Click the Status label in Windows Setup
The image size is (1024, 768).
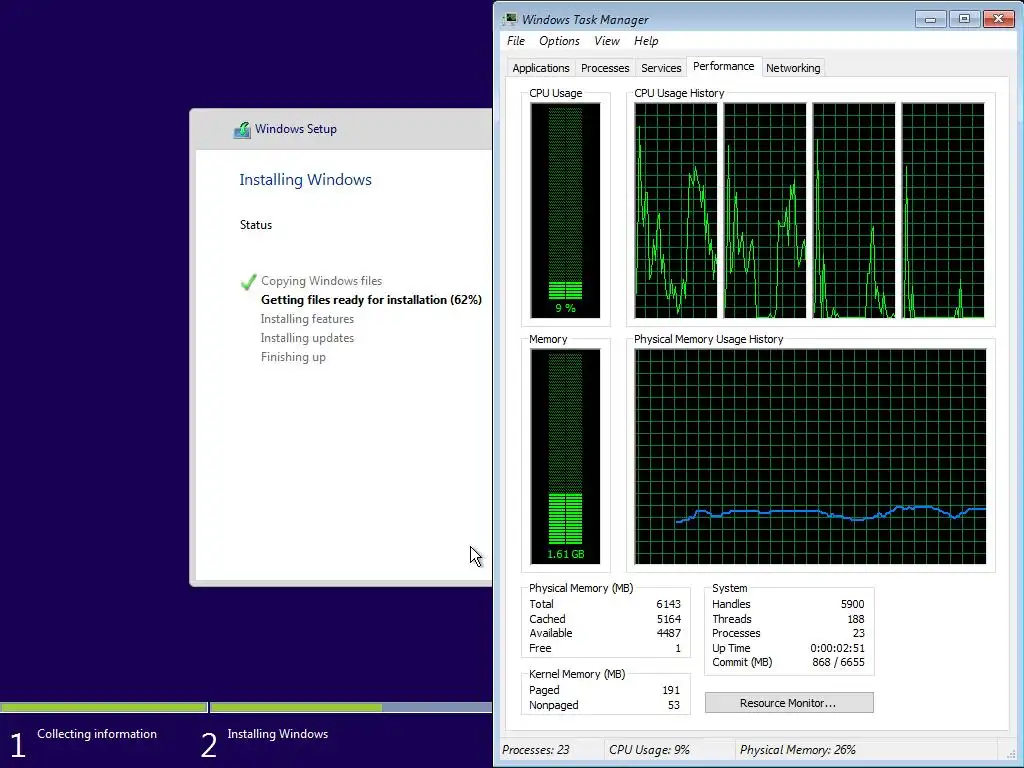pos(255,225)
